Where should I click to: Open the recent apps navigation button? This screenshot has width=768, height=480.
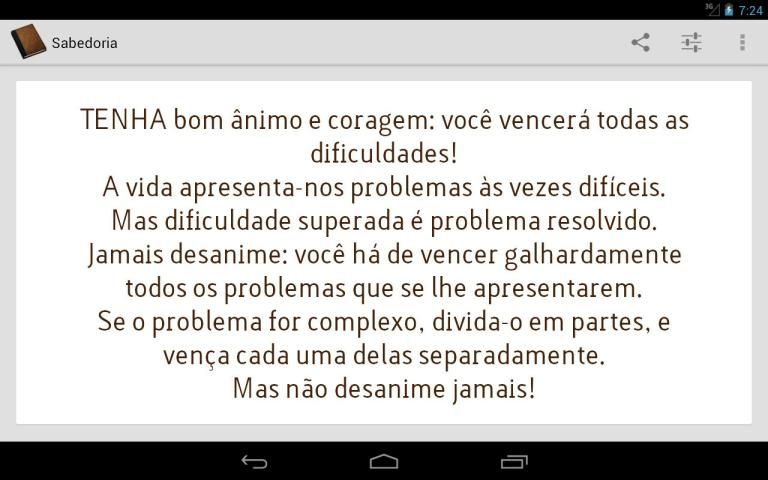tap(514, 461)
